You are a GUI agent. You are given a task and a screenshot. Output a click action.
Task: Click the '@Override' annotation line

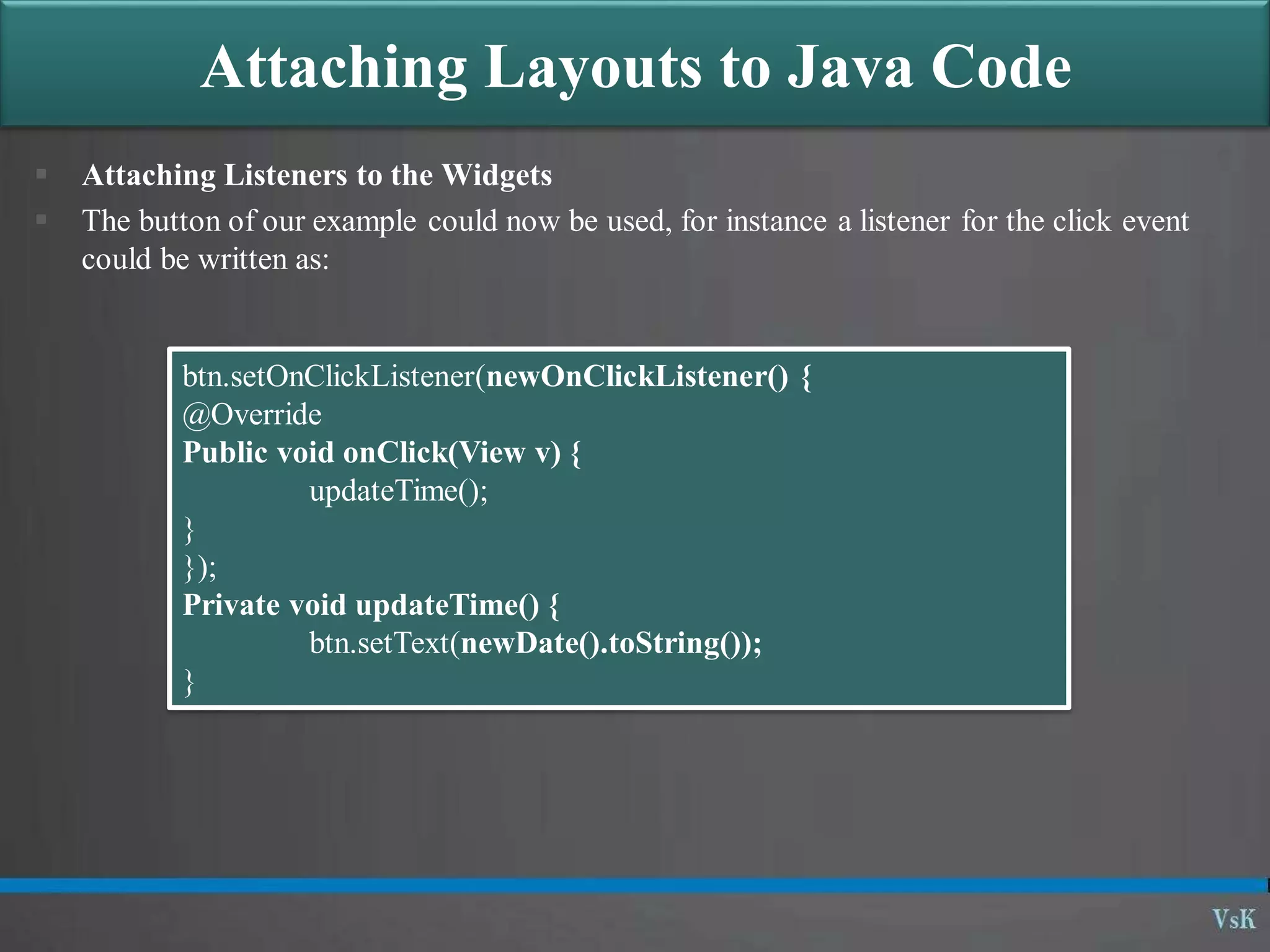pyautogui.click(x=252, y=415)
